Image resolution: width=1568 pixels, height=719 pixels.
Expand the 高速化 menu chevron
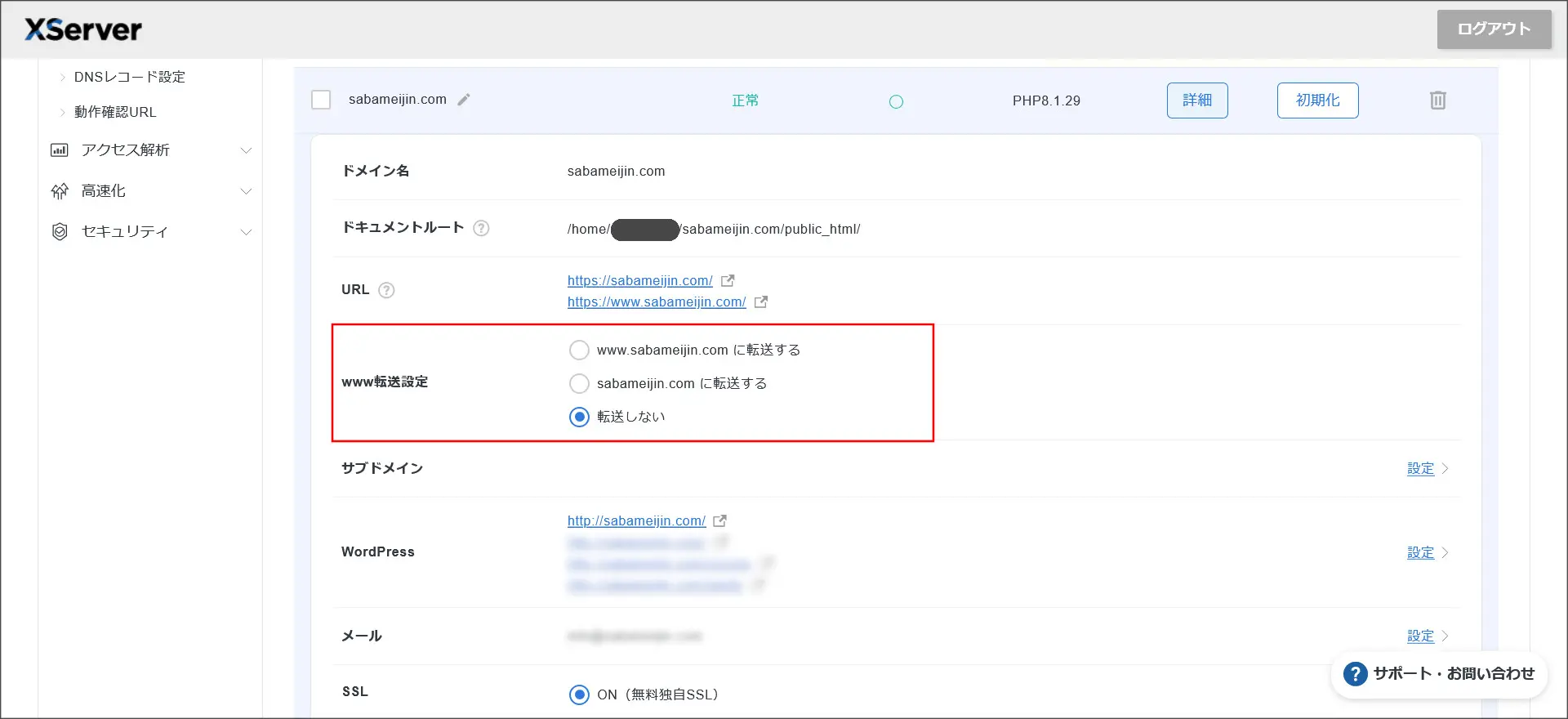pyautogui.click(x=246, y=191)
